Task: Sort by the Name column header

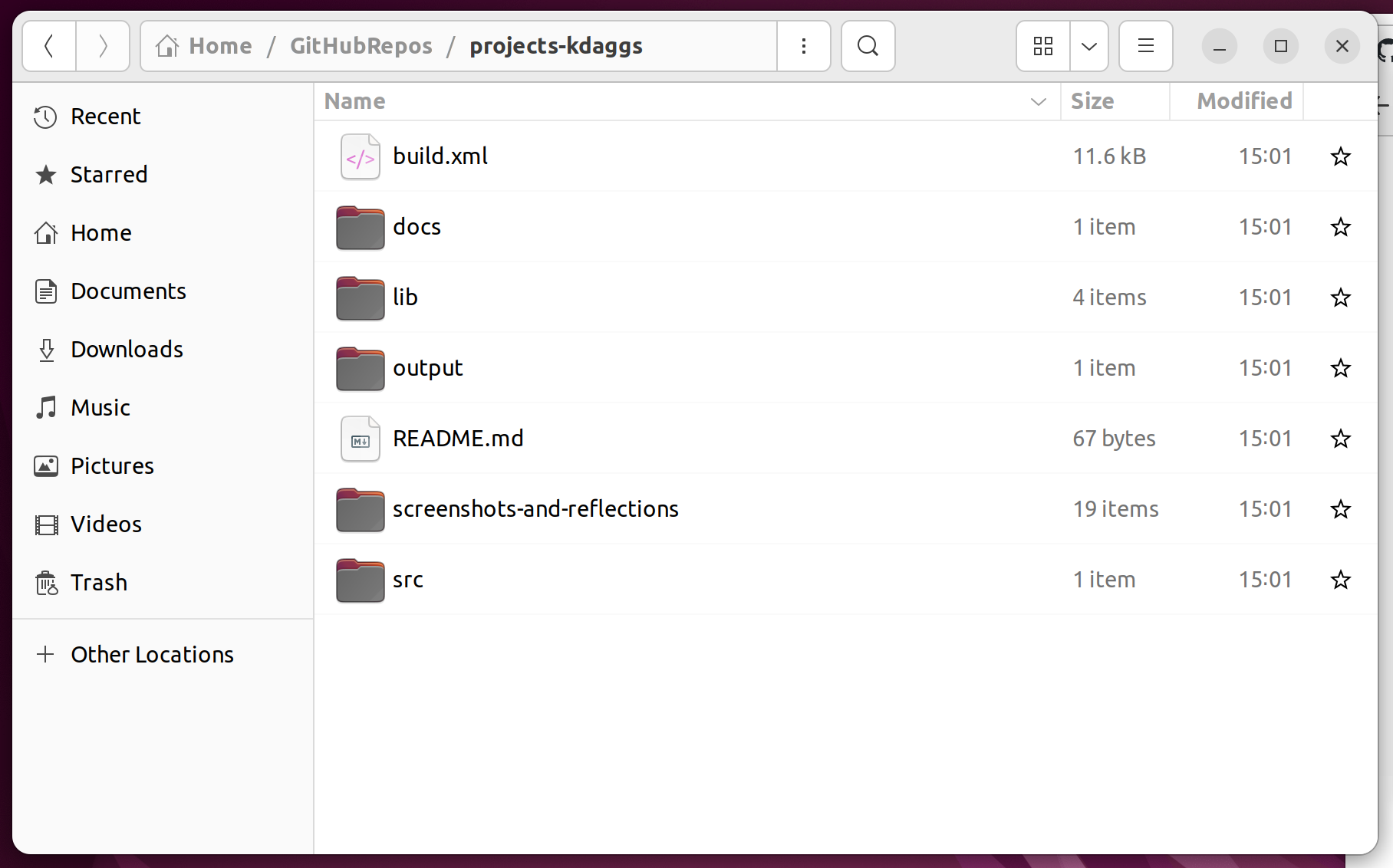Action: 687,101
